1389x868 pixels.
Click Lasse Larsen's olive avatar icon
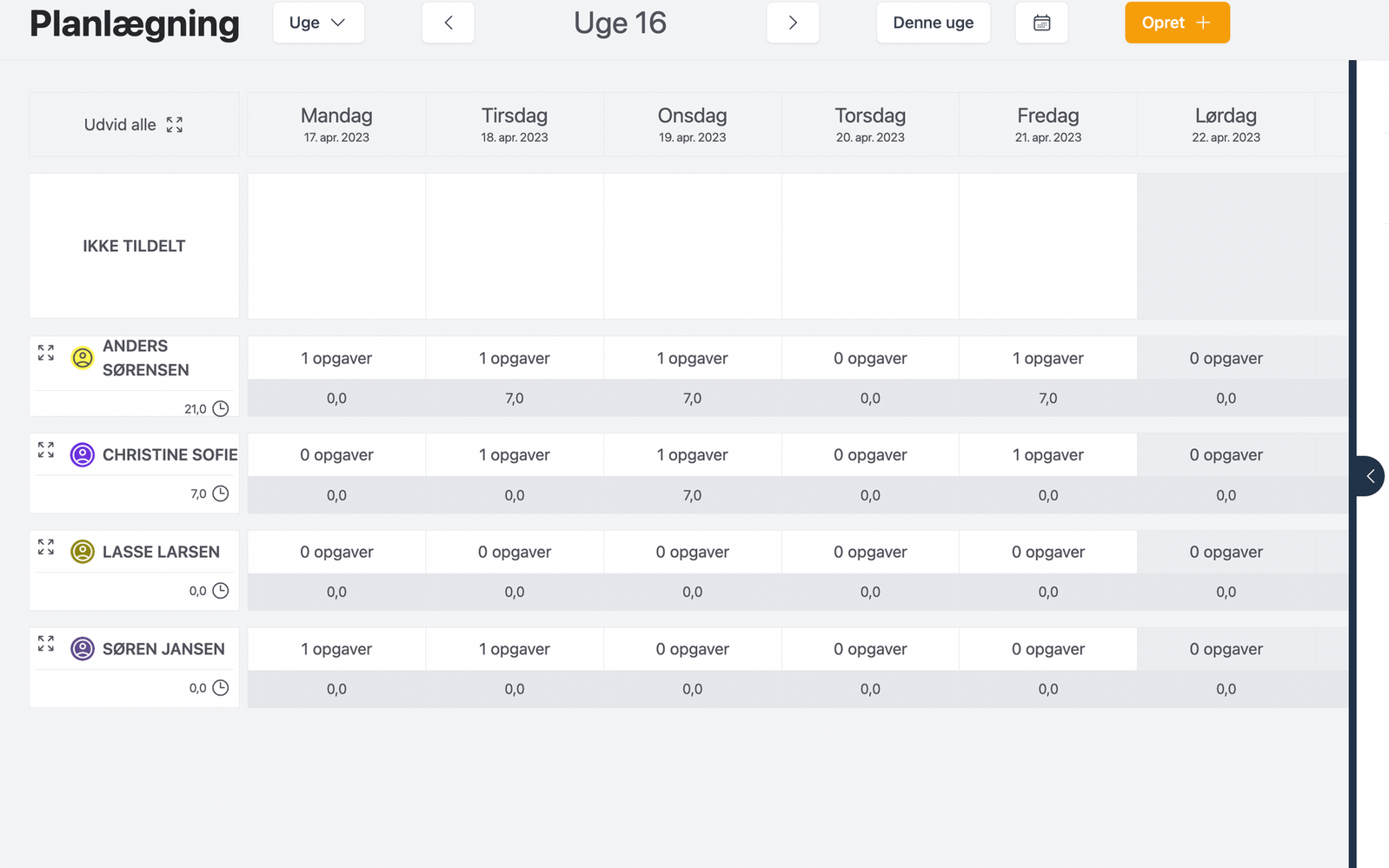click(83, 552)
